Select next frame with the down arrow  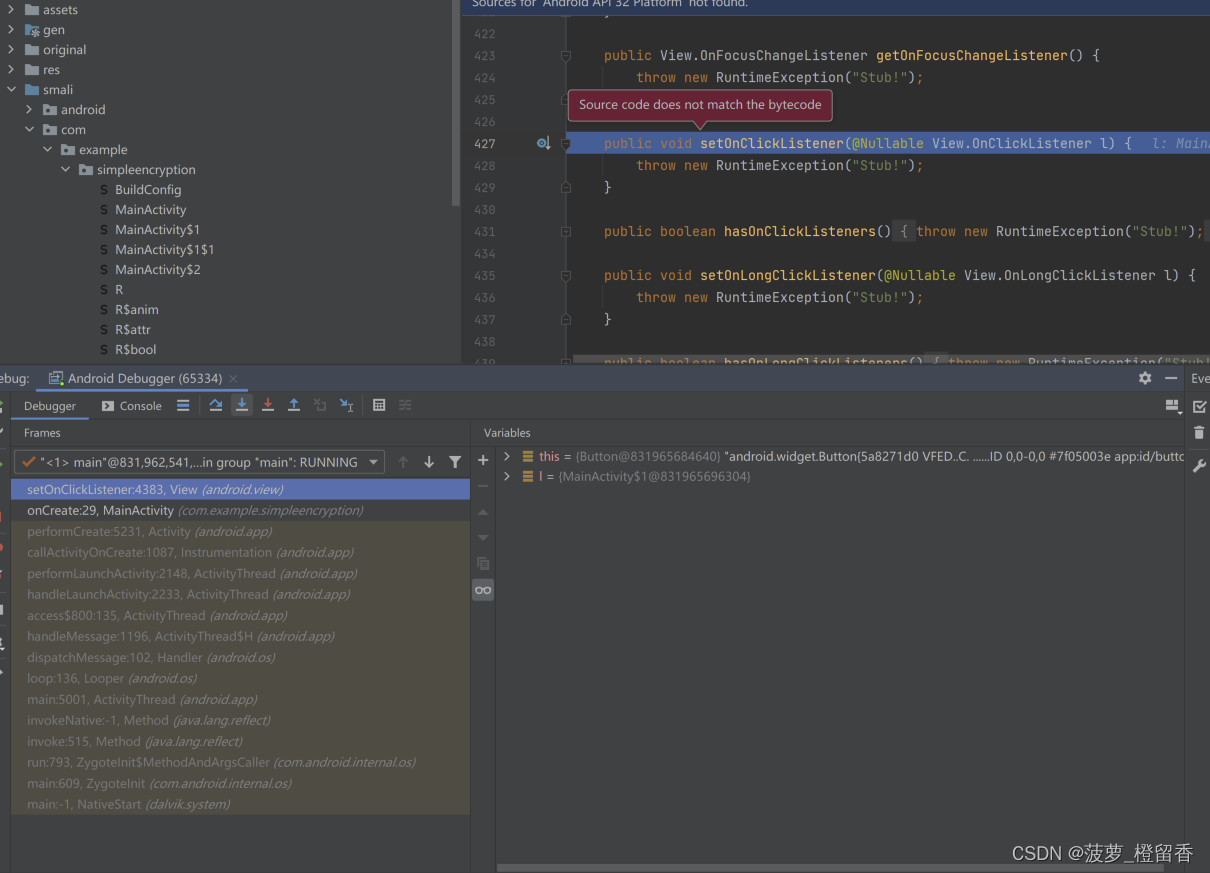(x=429, y=462)
